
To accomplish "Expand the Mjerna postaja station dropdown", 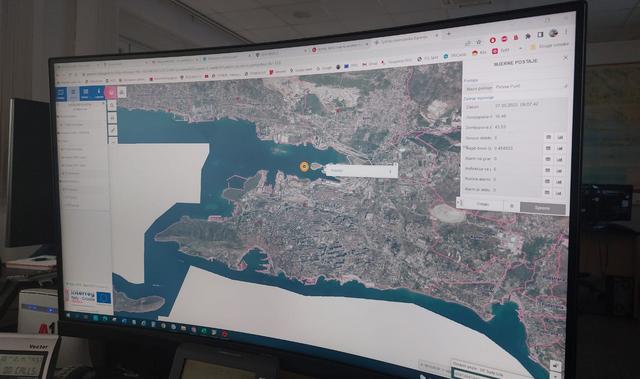I will pos(516,87).
